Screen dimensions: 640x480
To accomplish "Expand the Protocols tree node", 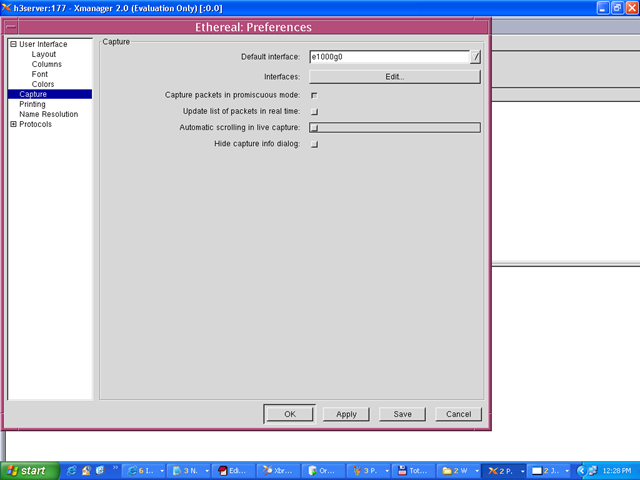I will tap(13, 124).
